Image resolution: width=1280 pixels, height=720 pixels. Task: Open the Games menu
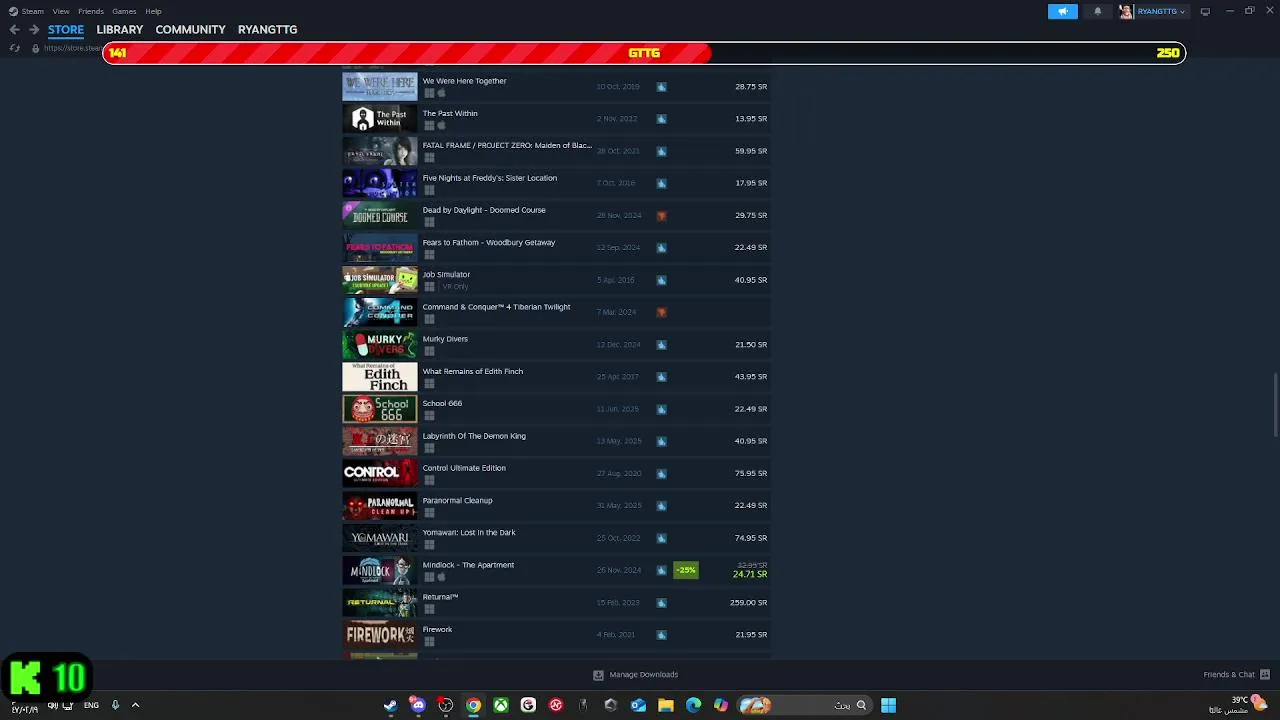coord(124,11)
